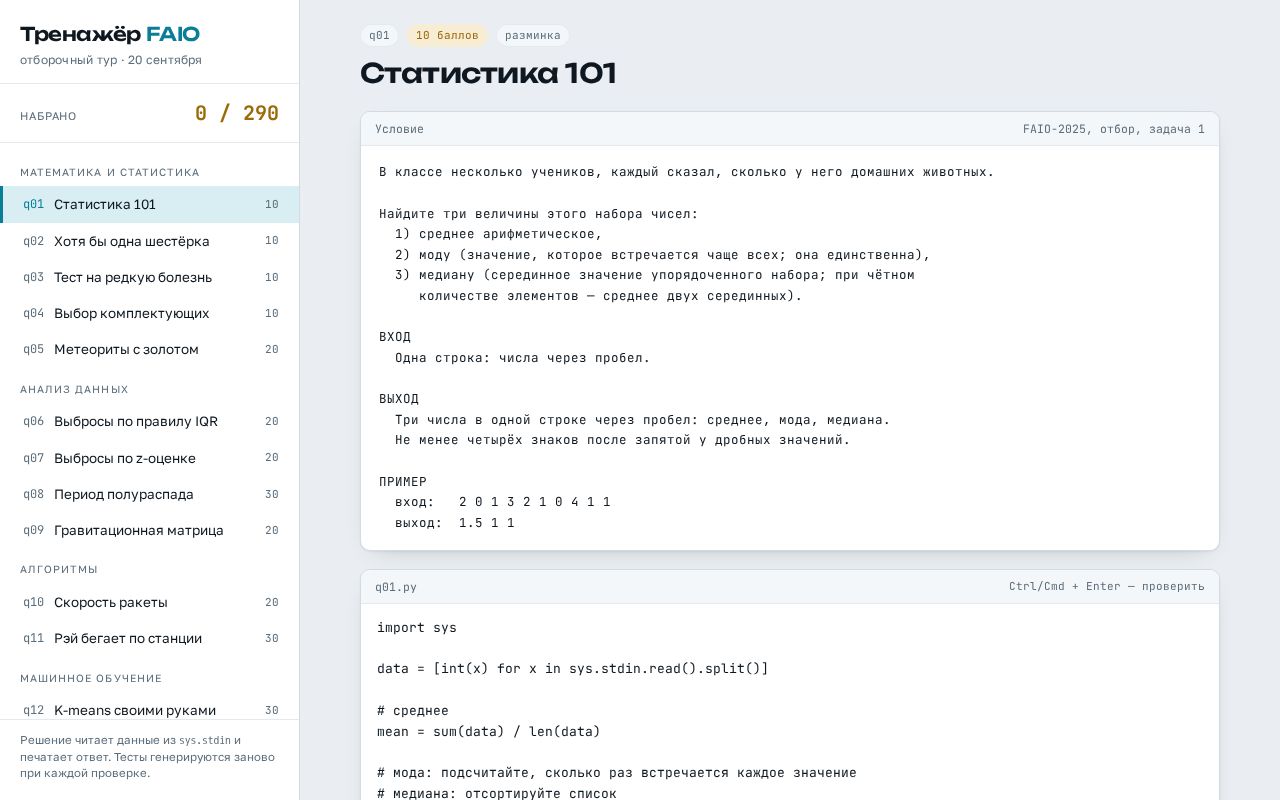Select task q10 Скорость ракеты
The height and width of the screenshot is (800, 1280).
click(x=150, y=602)
